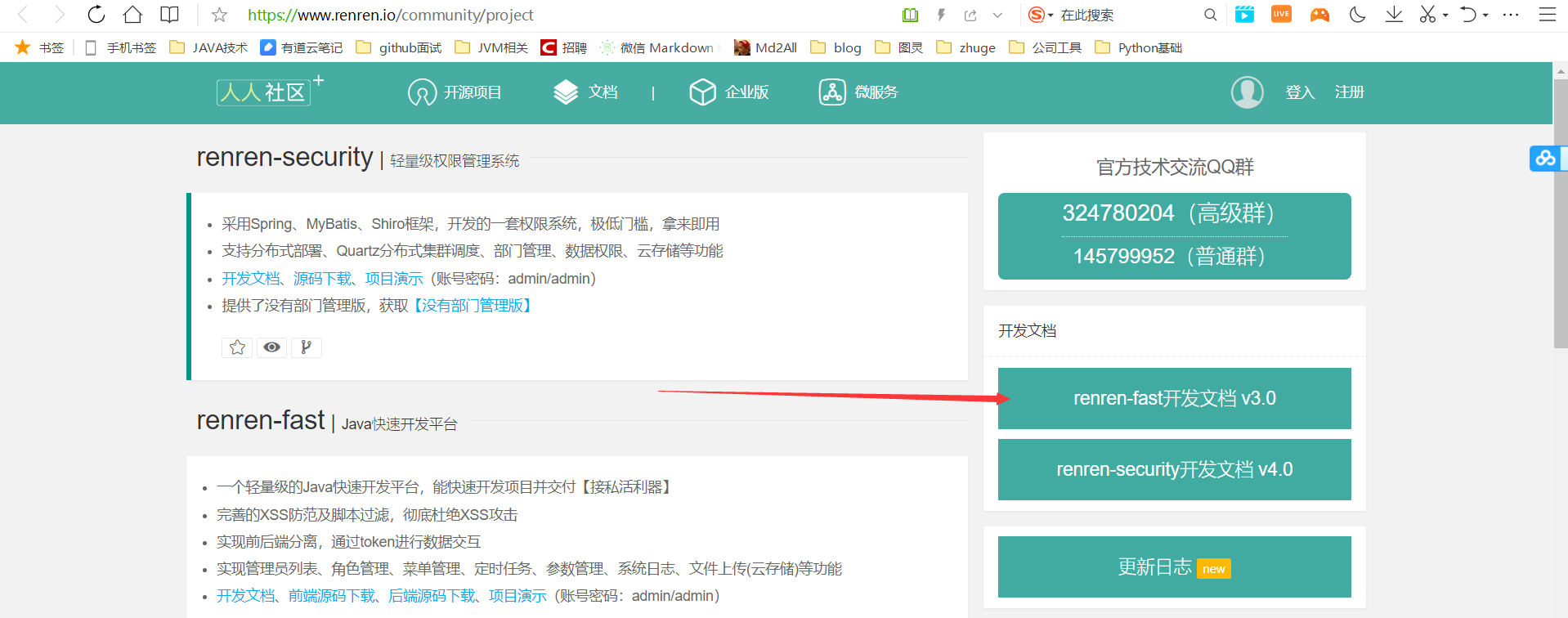
Task: Click the vertical page scrollbar thumb
Action: pyautogui.click(x=1560, y=213)
